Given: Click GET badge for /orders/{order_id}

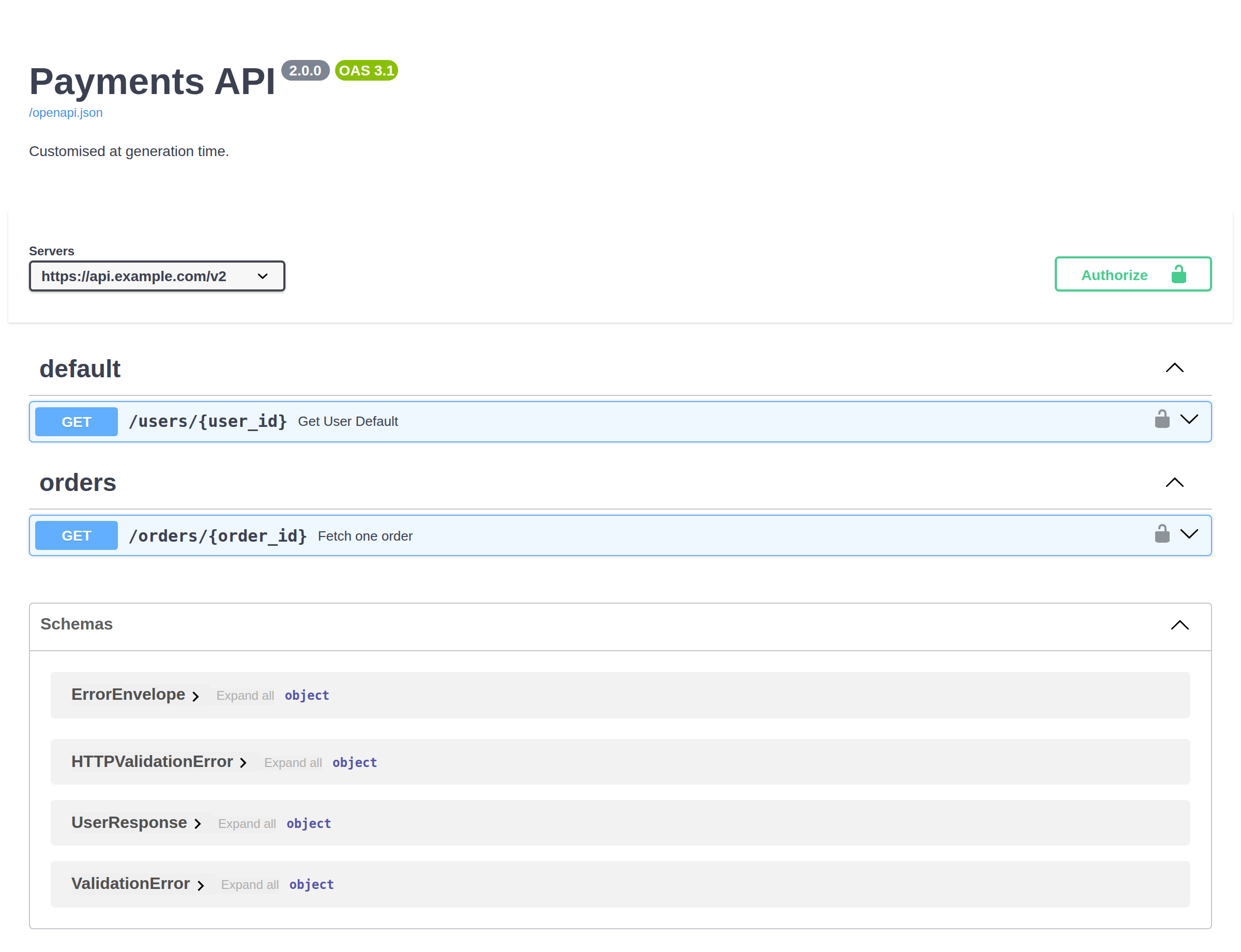Looking at the screenshot, I should (x=77, y=535).
